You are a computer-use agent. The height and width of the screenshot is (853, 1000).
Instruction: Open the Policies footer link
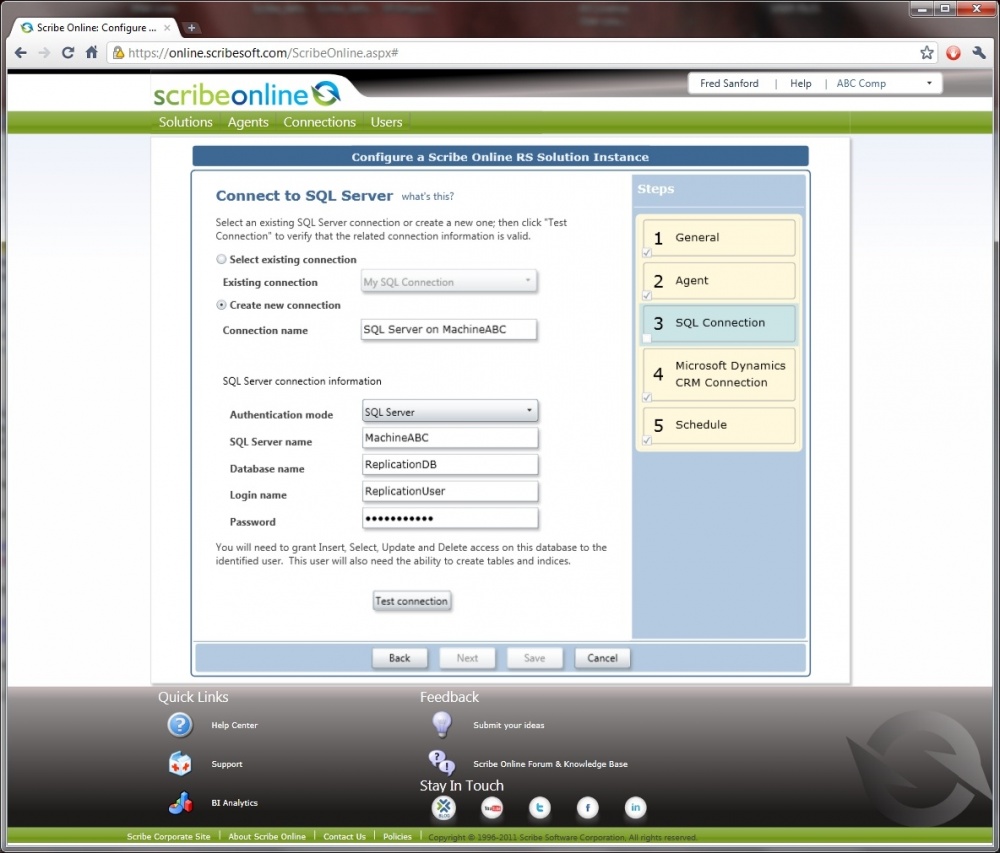[397, 836]
